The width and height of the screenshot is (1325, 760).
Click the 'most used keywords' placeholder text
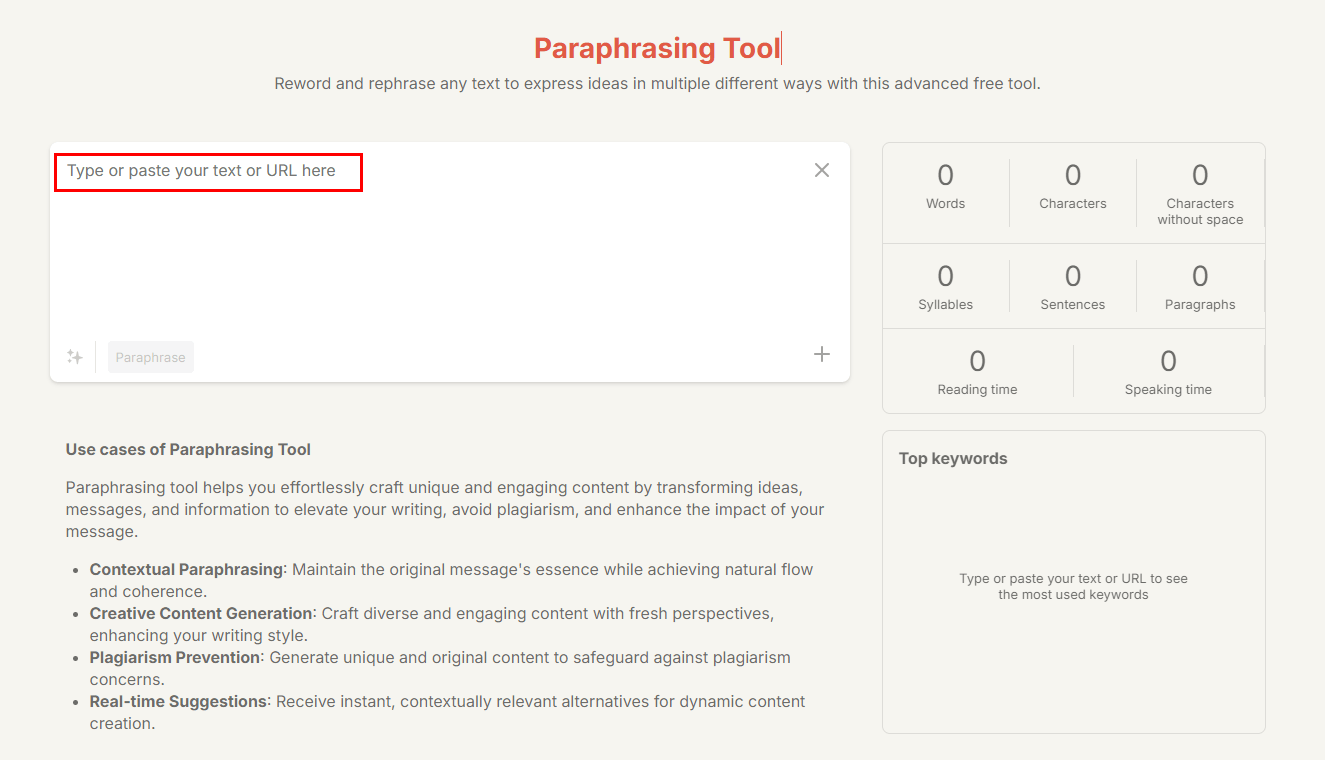[x=1073, y=586]
